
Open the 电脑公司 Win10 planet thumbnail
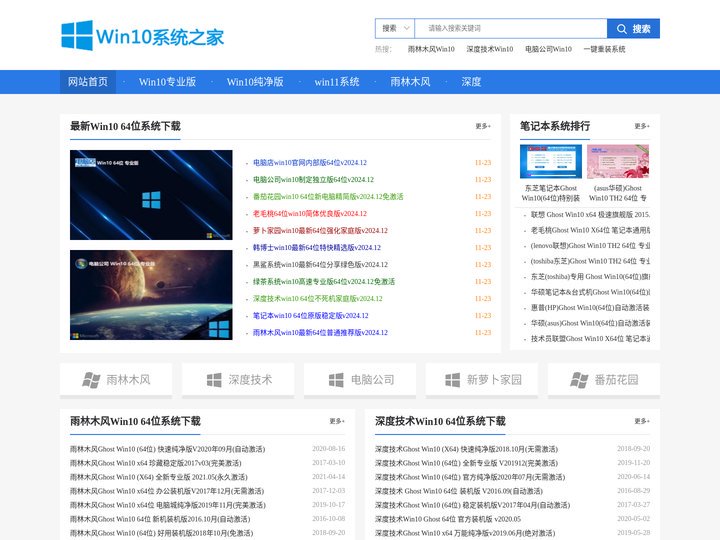[151, 295]
